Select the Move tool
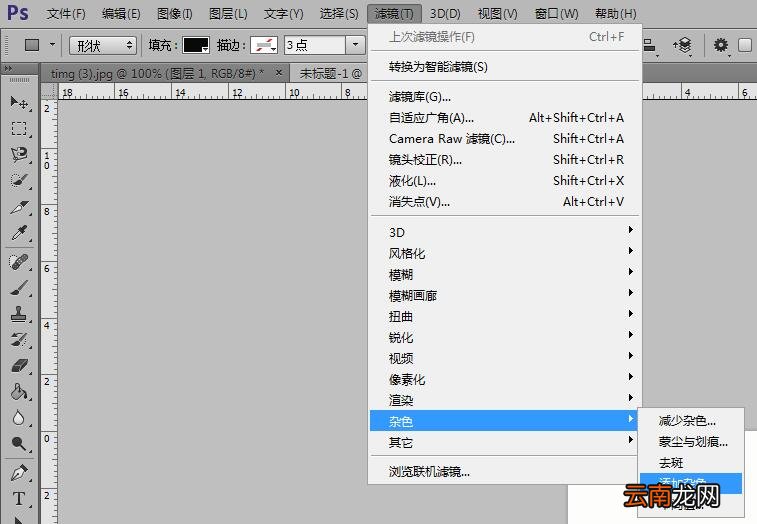This screenshot has width=757, height=524. point(19,102)
